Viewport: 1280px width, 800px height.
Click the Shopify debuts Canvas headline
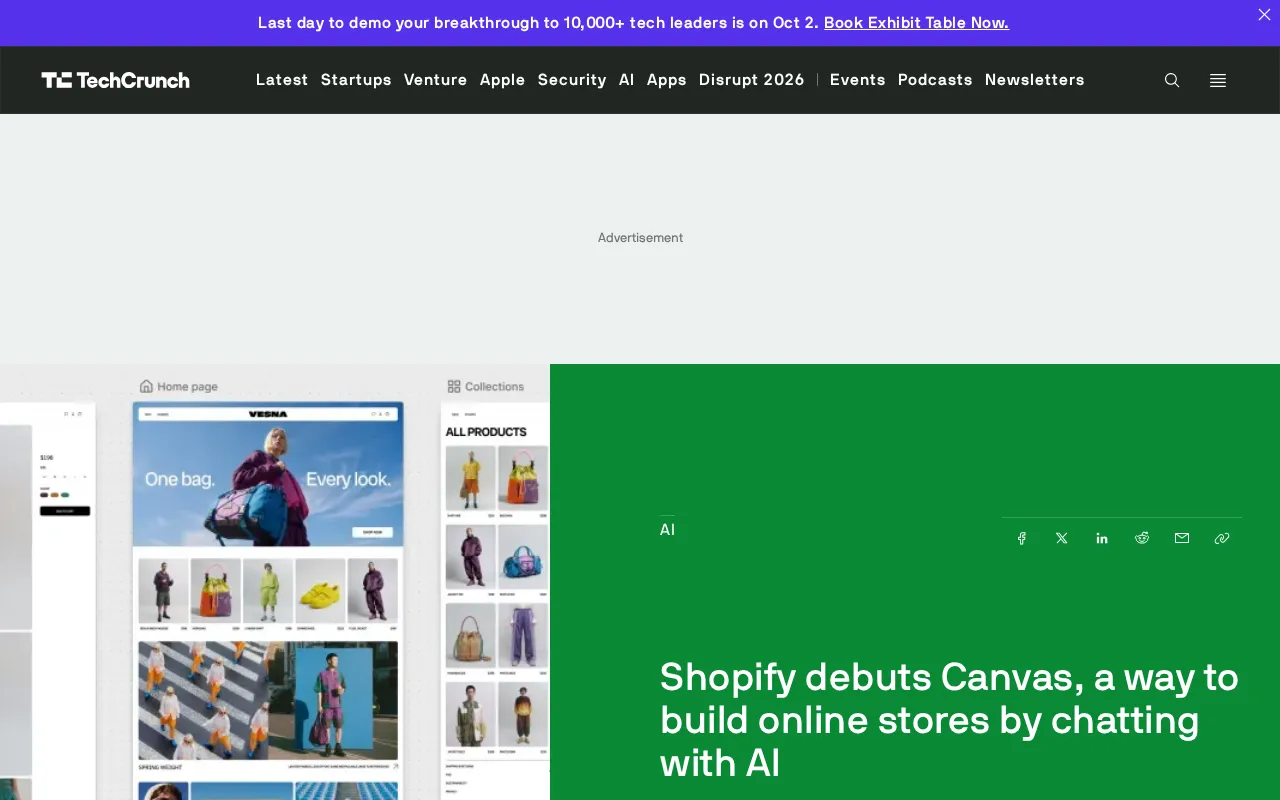[949, 720]
